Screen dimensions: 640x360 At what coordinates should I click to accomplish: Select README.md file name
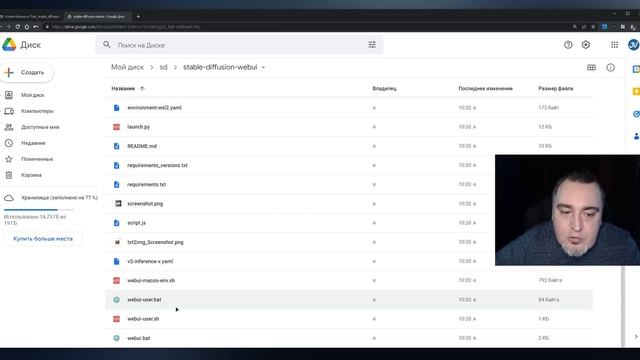point(142,146)
